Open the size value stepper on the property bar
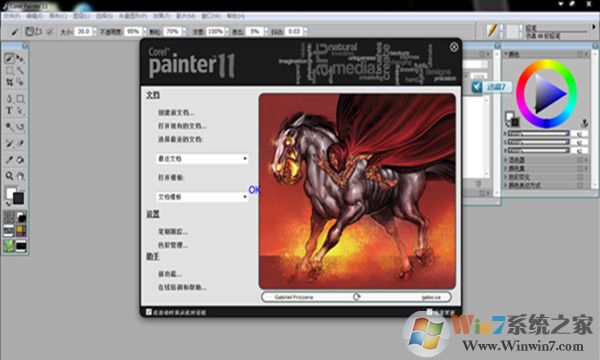Image resolution: width=600 pixels, height=360 pixels. point(95,31)
